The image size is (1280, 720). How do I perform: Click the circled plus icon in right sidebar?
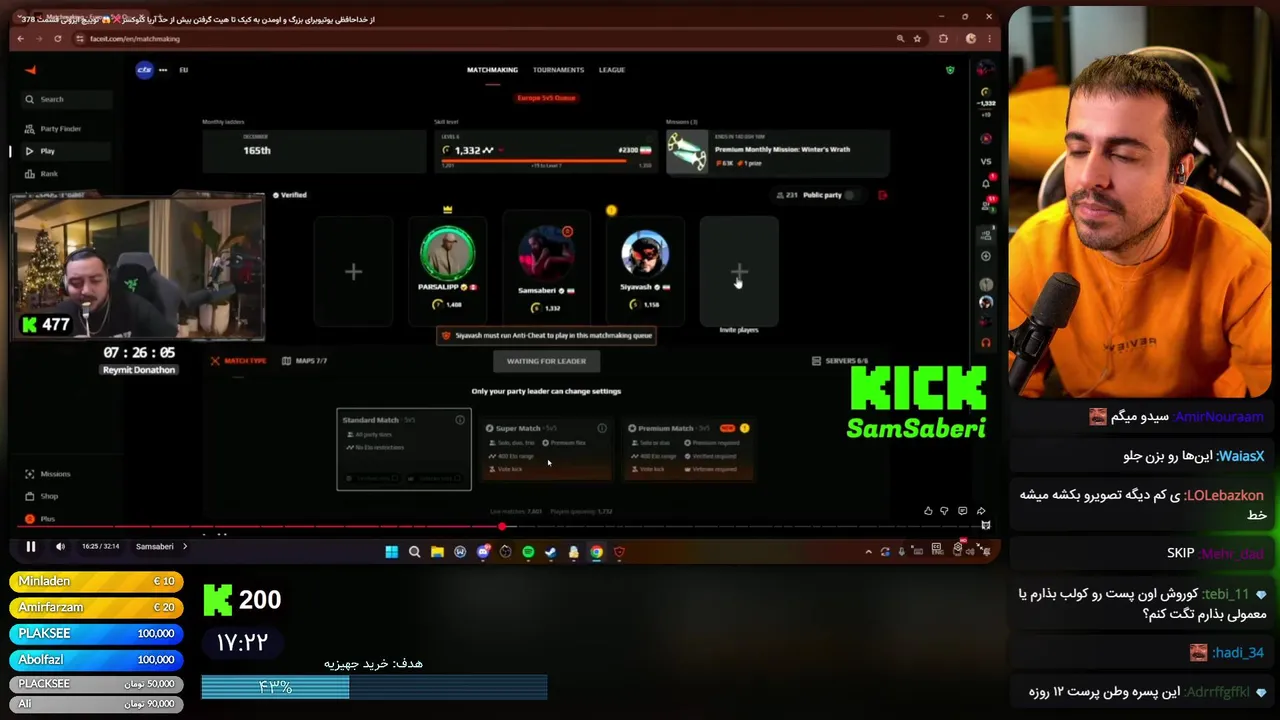tap(986, 256)
